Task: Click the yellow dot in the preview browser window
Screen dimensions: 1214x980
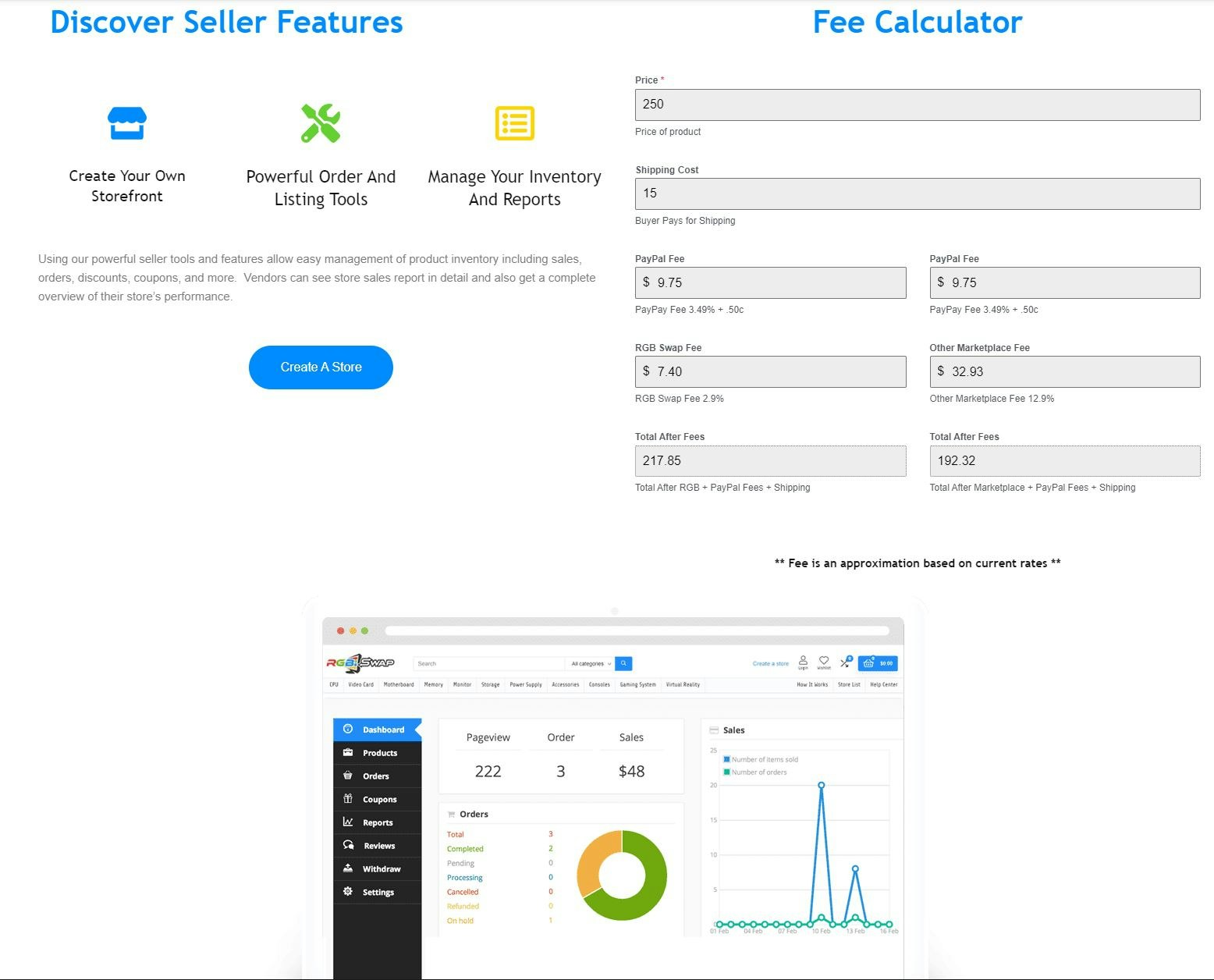Action: tap(353, 630)
